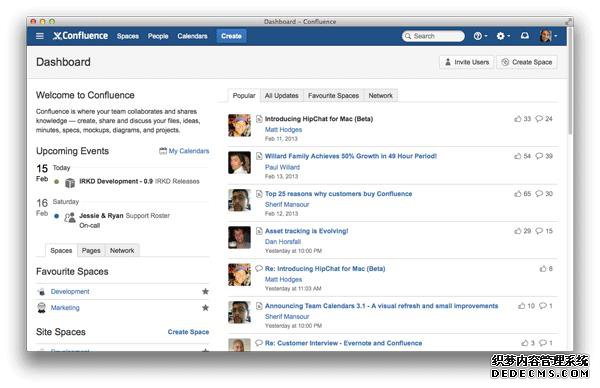Viewport: 600px width, 388px height.
Task: Click the Invite Users button
Action: (x=466, y=62)
